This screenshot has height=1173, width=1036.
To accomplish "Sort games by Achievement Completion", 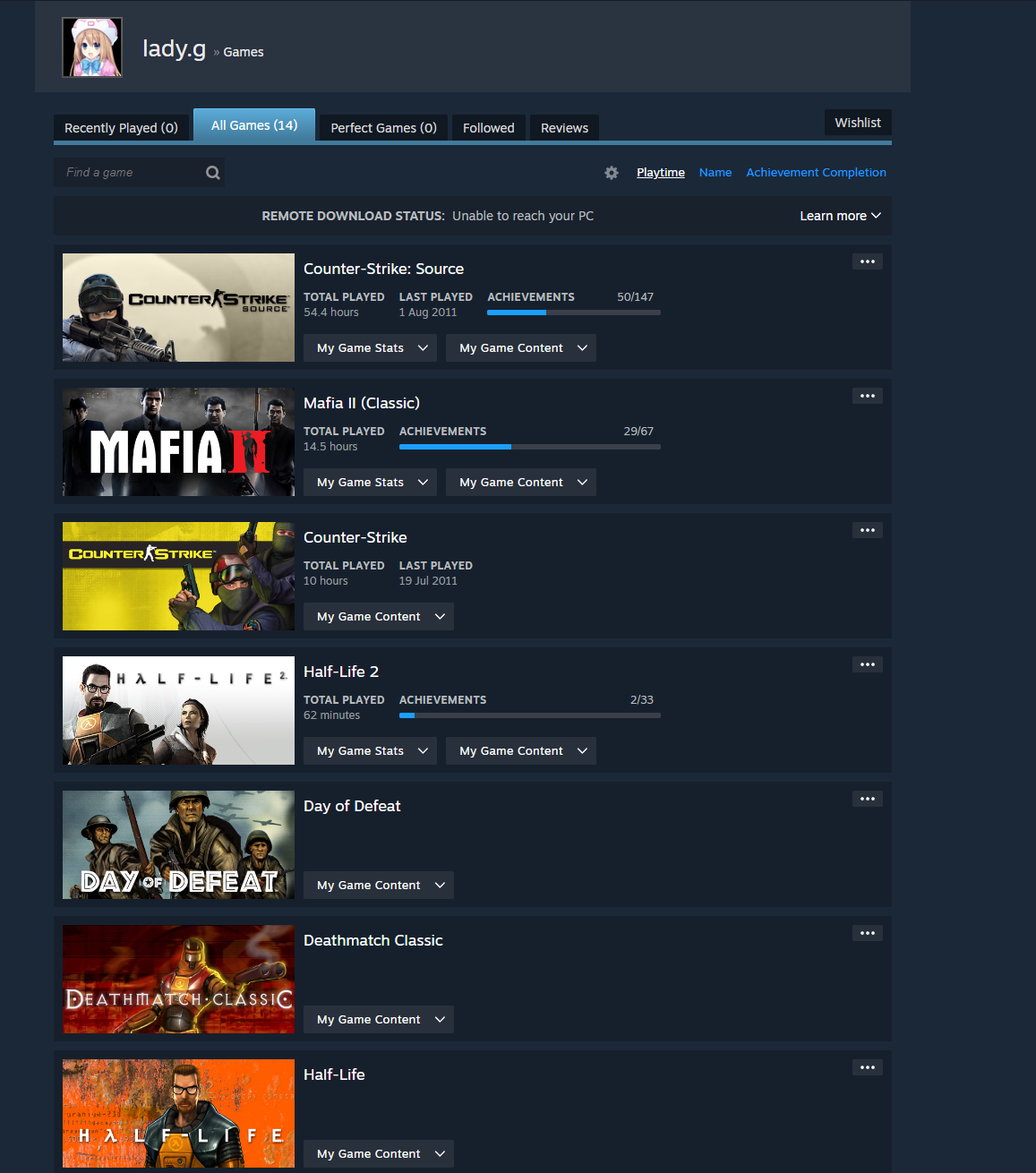I will [816, 173].
